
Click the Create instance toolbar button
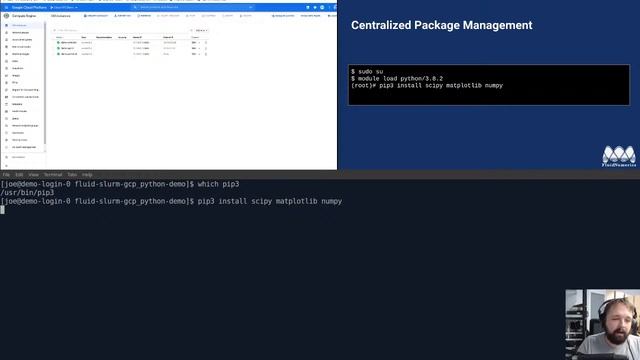point(96,16)
